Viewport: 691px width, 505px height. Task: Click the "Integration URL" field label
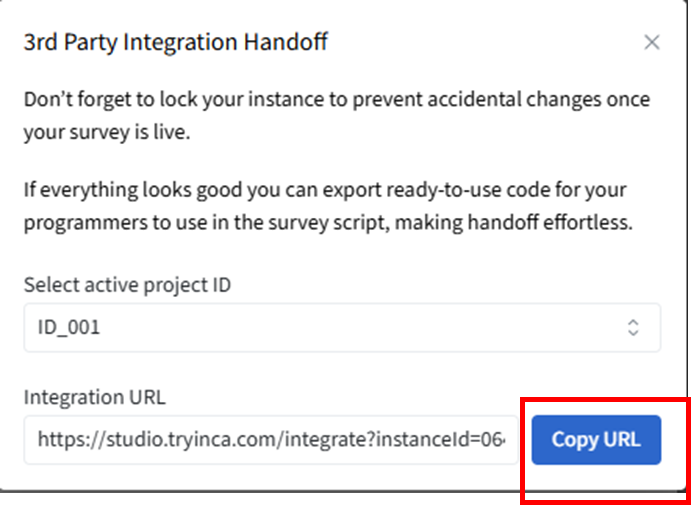(94, 397)
